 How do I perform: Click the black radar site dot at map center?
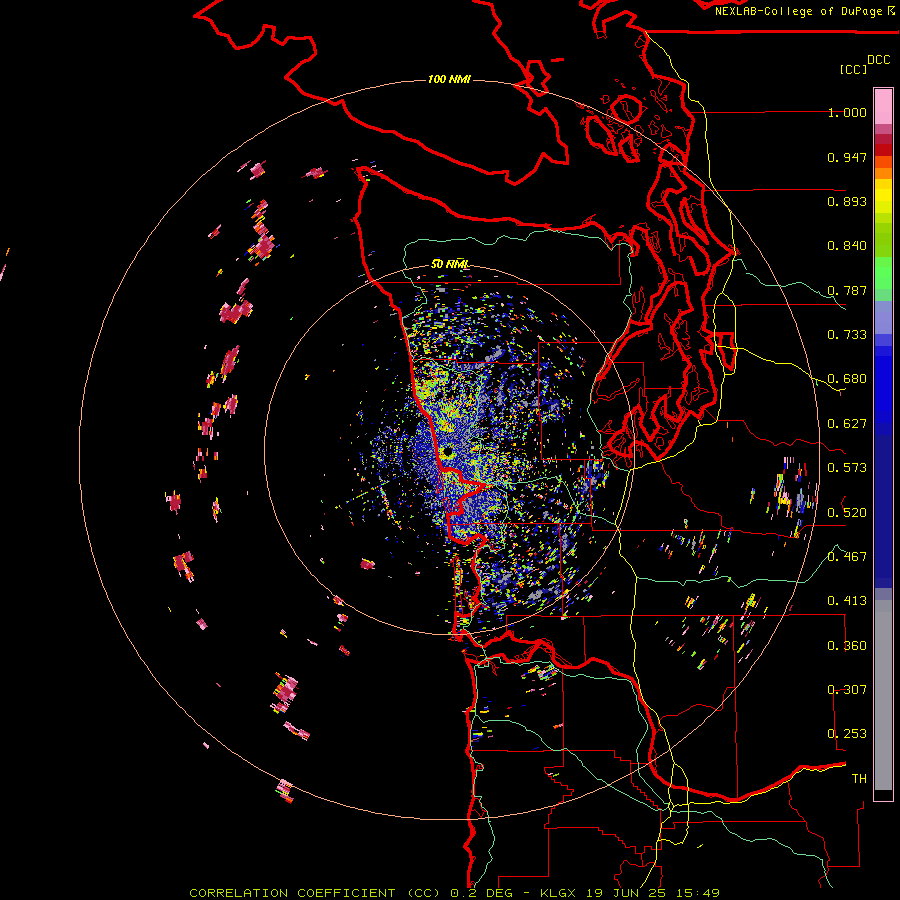click(448, 452)
